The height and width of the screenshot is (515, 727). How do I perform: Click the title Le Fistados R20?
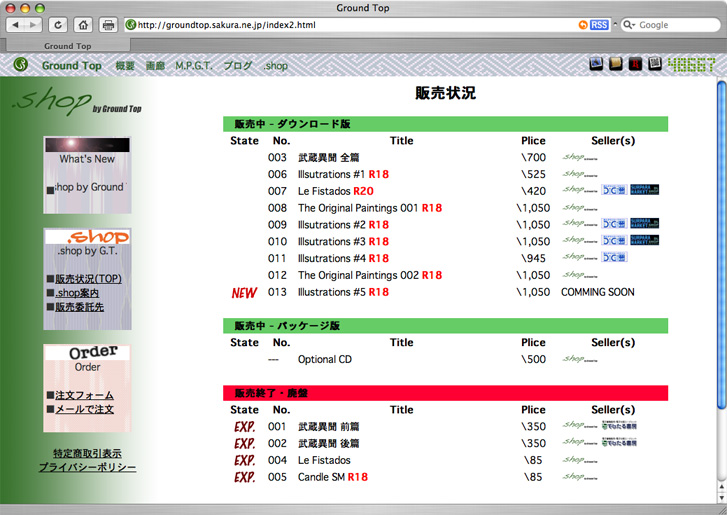[336, 191]
